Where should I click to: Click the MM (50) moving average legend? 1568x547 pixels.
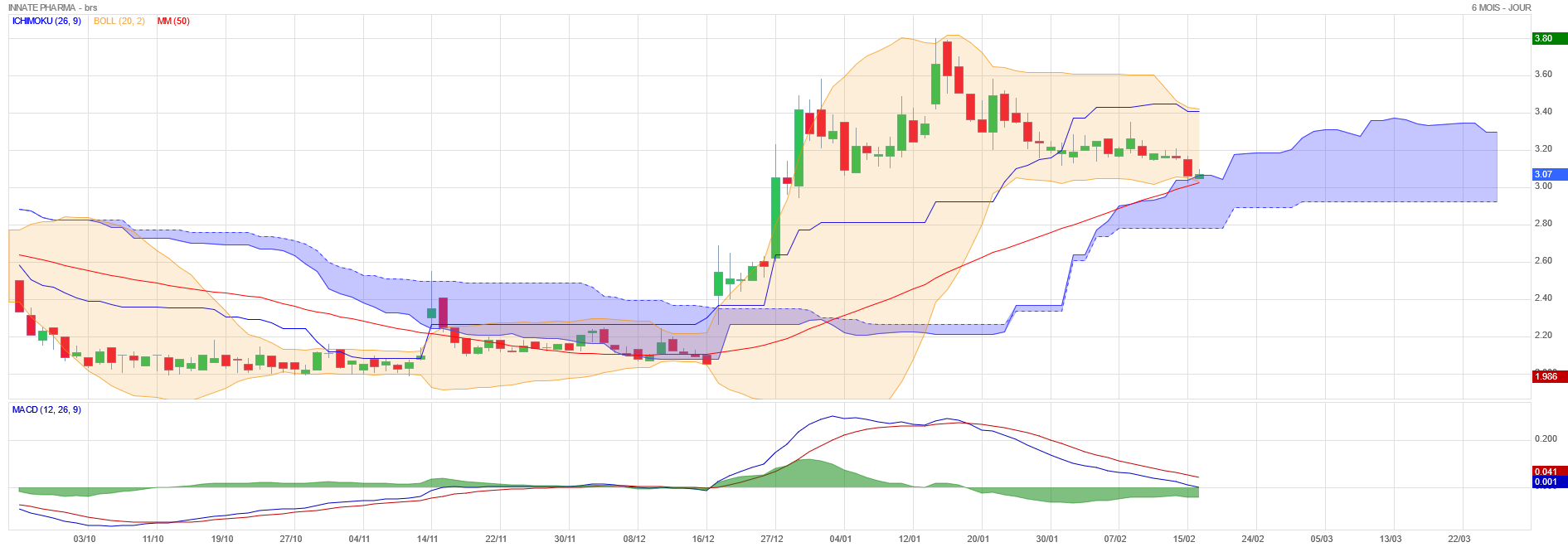point(173,21)
